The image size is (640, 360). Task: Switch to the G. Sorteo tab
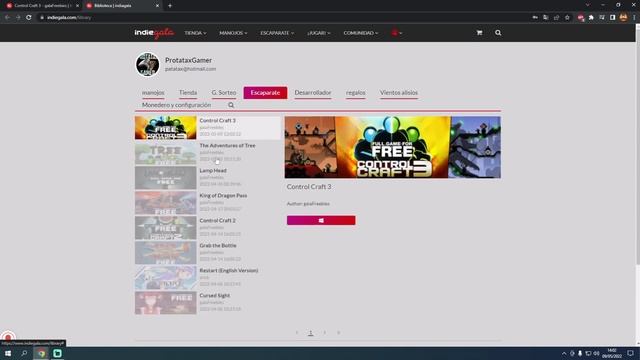pos(224,93)
